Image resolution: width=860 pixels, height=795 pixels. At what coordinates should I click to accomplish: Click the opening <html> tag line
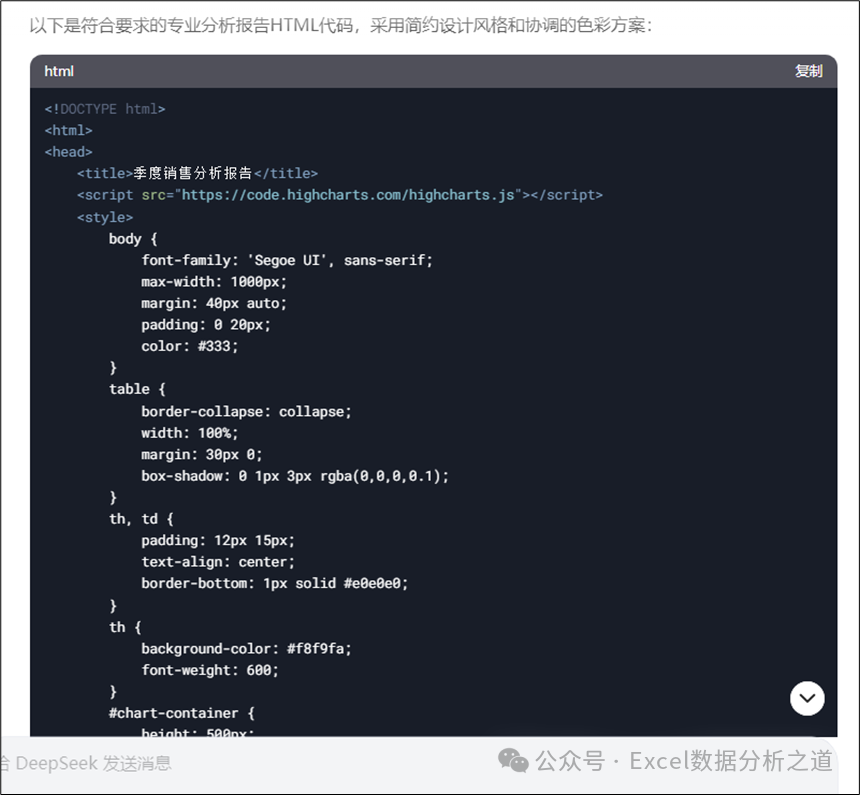tap(69, 131)
